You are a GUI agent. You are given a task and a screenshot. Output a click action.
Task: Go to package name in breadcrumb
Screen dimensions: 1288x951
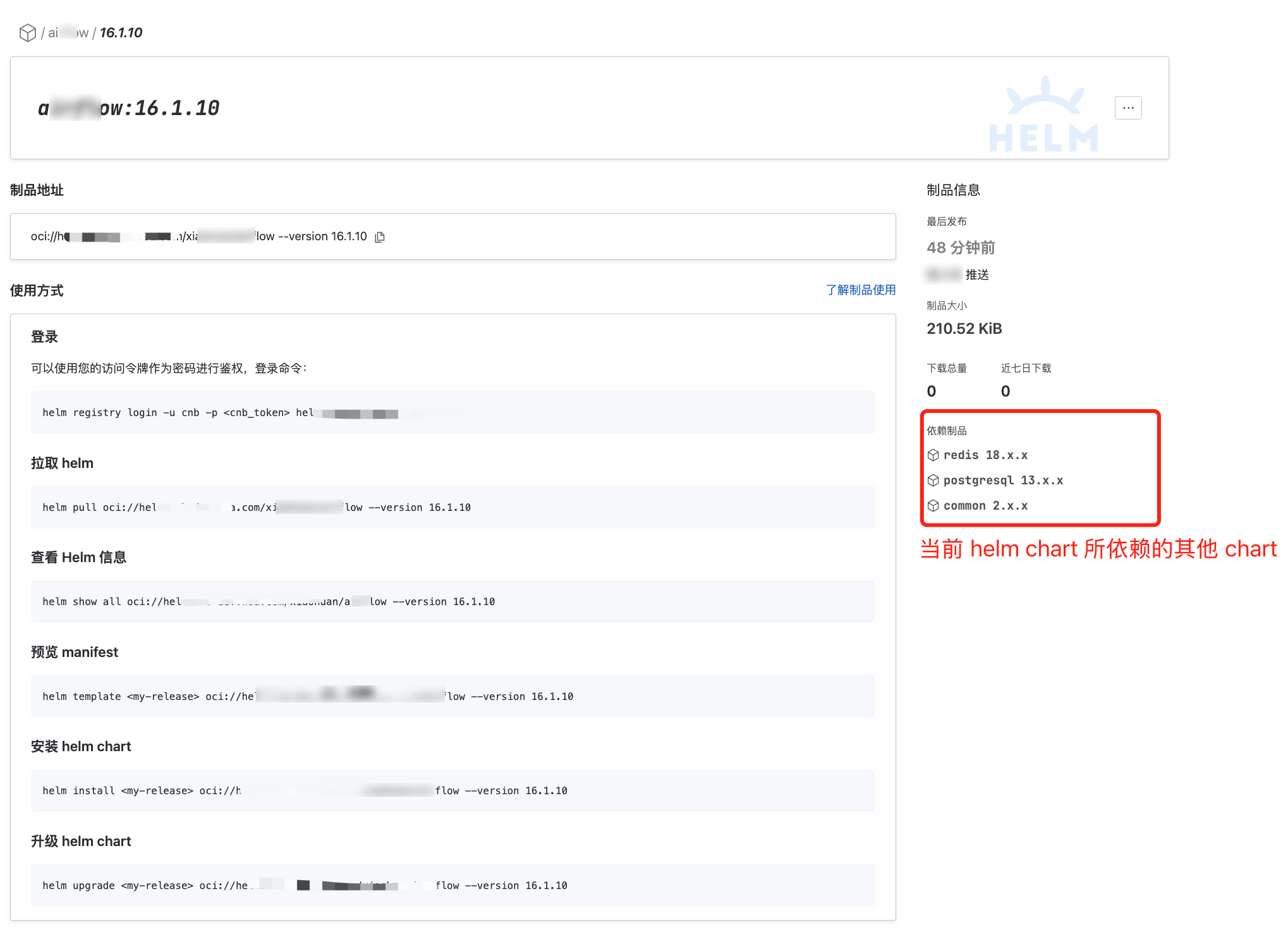click(68, 33)
